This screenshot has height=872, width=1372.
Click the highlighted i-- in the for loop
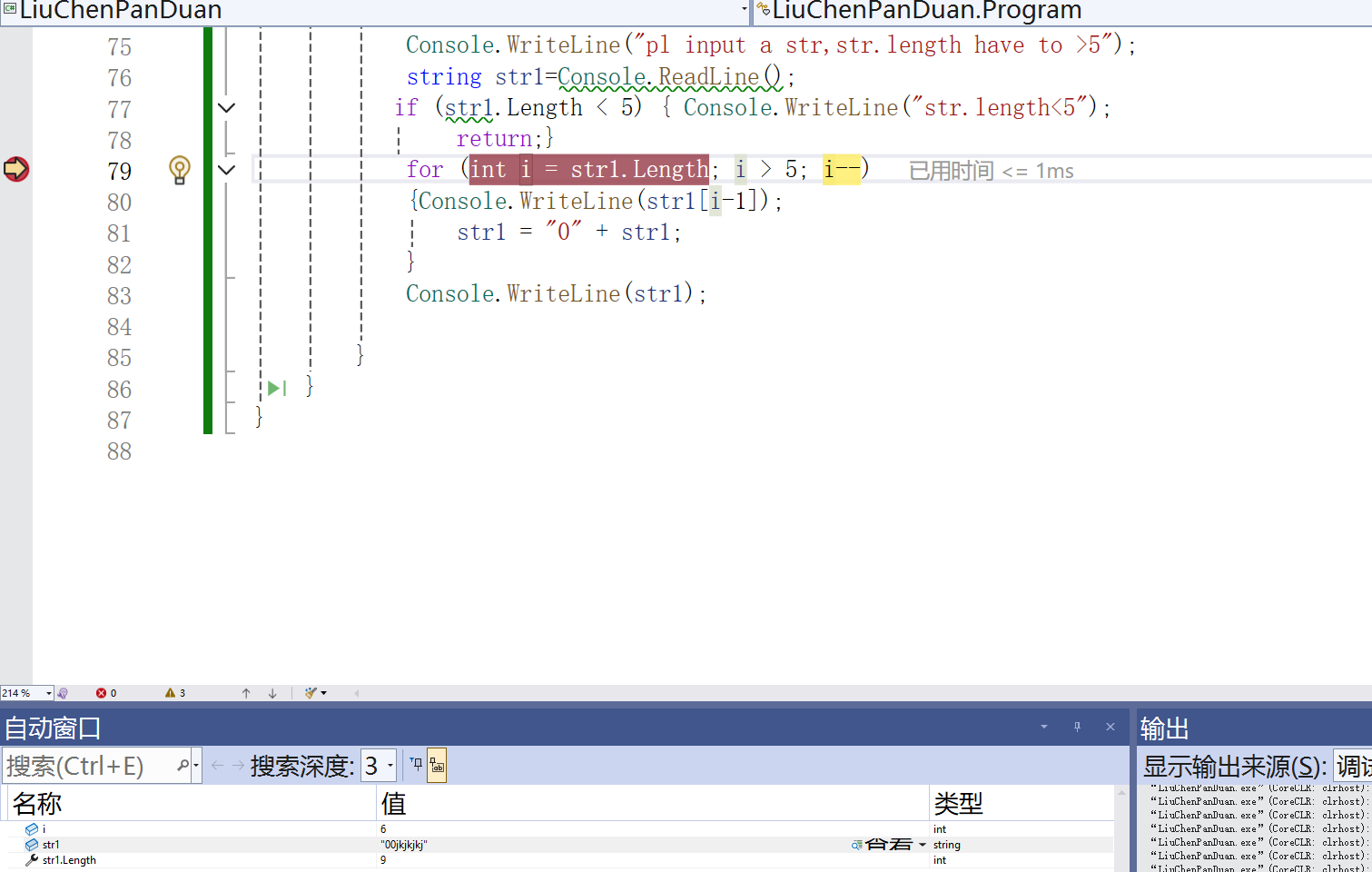pos(842,170)
